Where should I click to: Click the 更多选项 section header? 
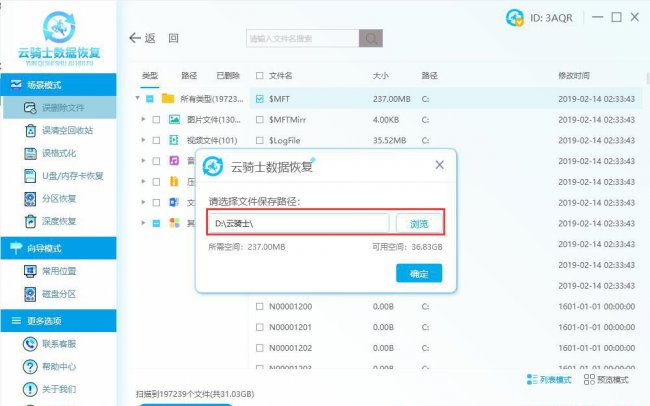(58, 321)
